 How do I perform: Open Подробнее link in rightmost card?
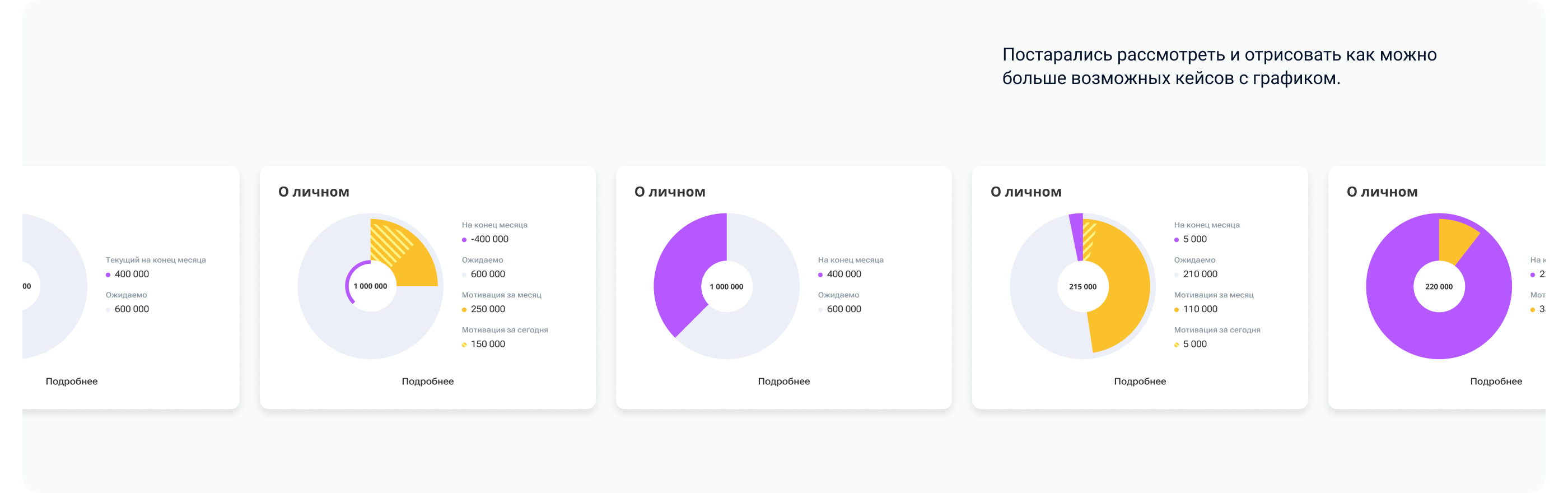pyautogui.click(x=1496, y=382)
